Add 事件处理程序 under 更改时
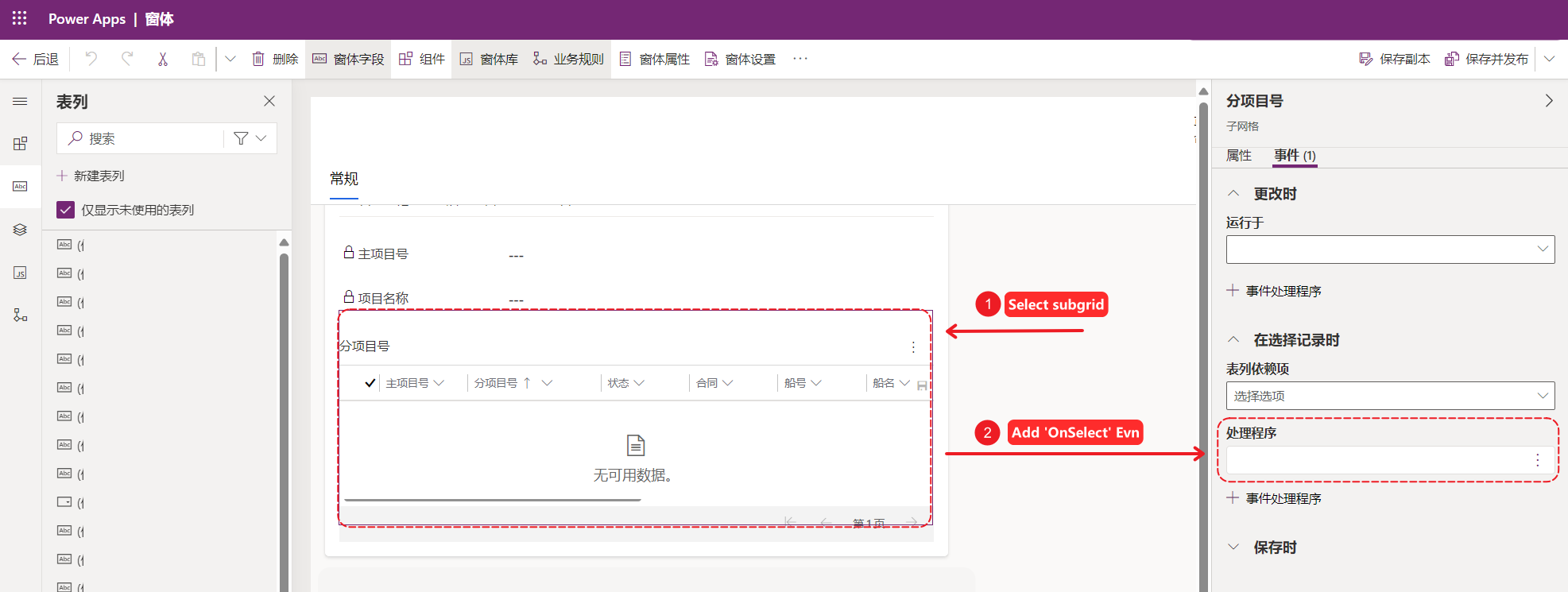 [1274, 291]
